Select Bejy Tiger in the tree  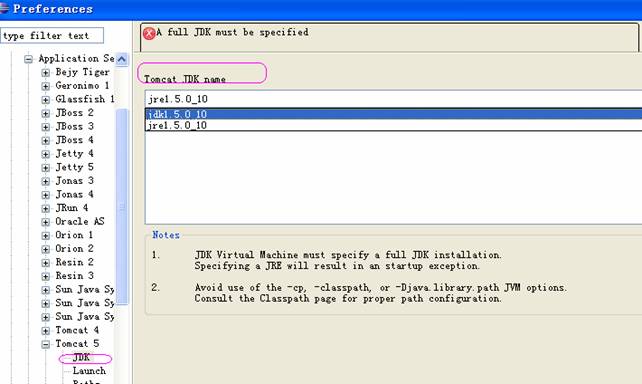coord(82,72)
